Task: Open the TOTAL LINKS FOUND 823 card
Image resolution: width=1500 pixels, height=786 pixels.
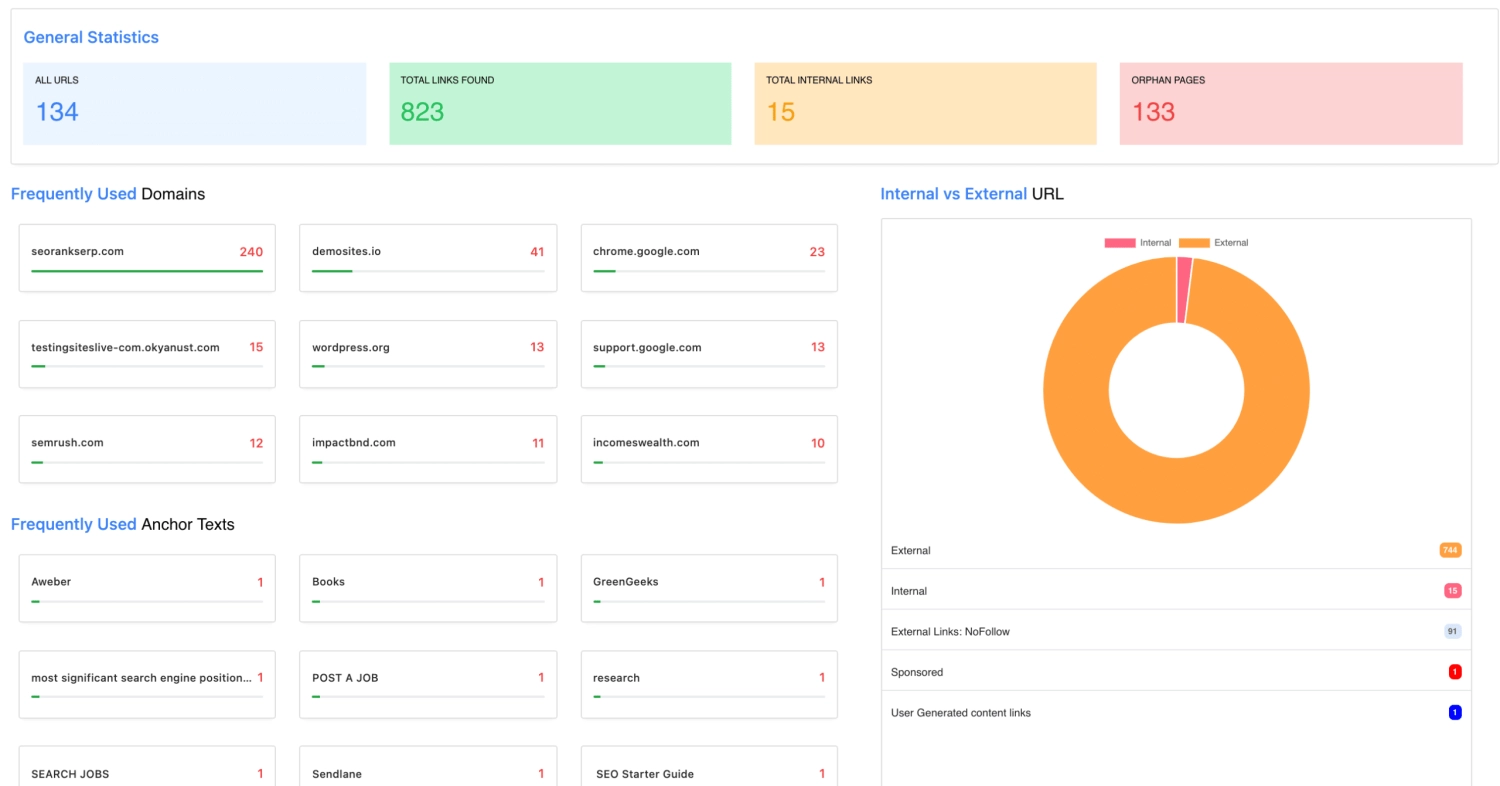Action: pos(560,104)
